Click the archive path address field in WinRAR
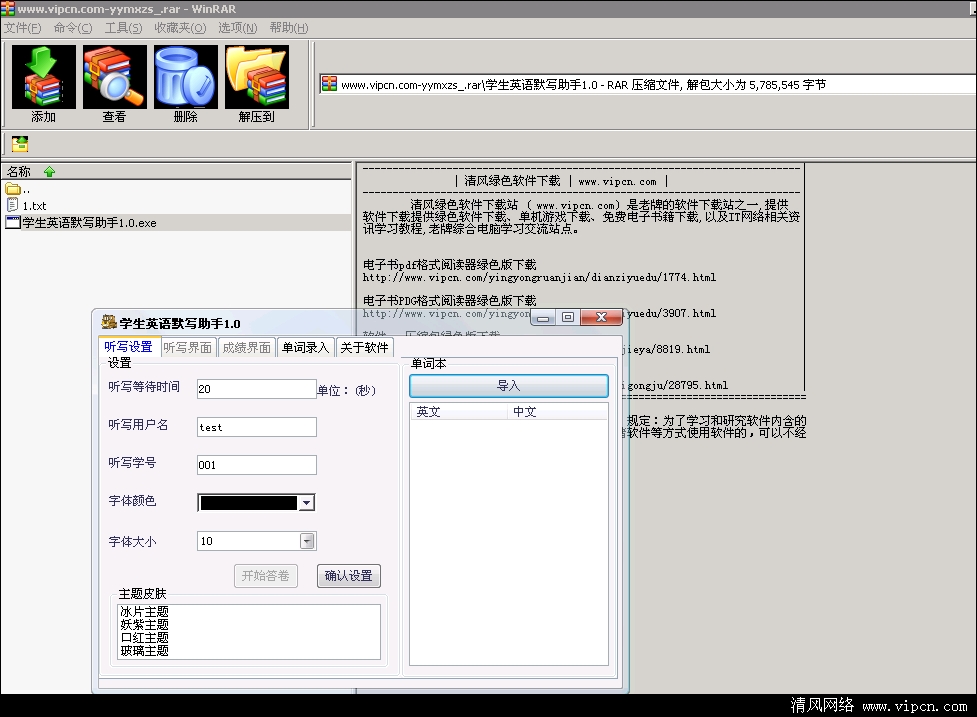Image resolution: width=977 pixels, height=717 pixels. point(648,84)
